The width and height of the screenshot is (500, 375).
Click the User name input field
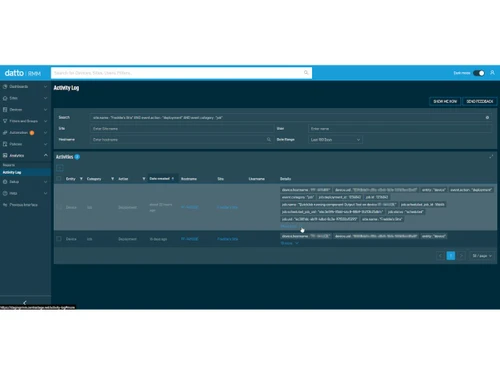click(400, 129)
